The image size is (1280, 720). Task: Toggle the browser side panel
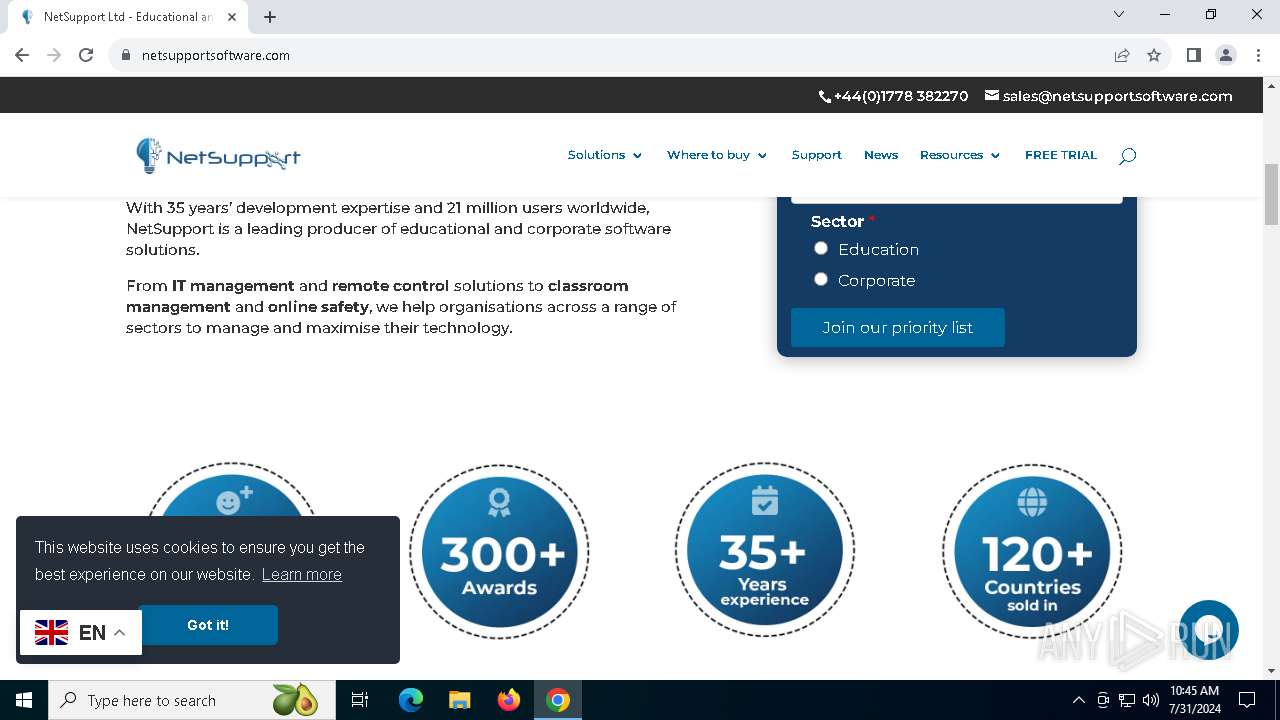point(1193,55)
